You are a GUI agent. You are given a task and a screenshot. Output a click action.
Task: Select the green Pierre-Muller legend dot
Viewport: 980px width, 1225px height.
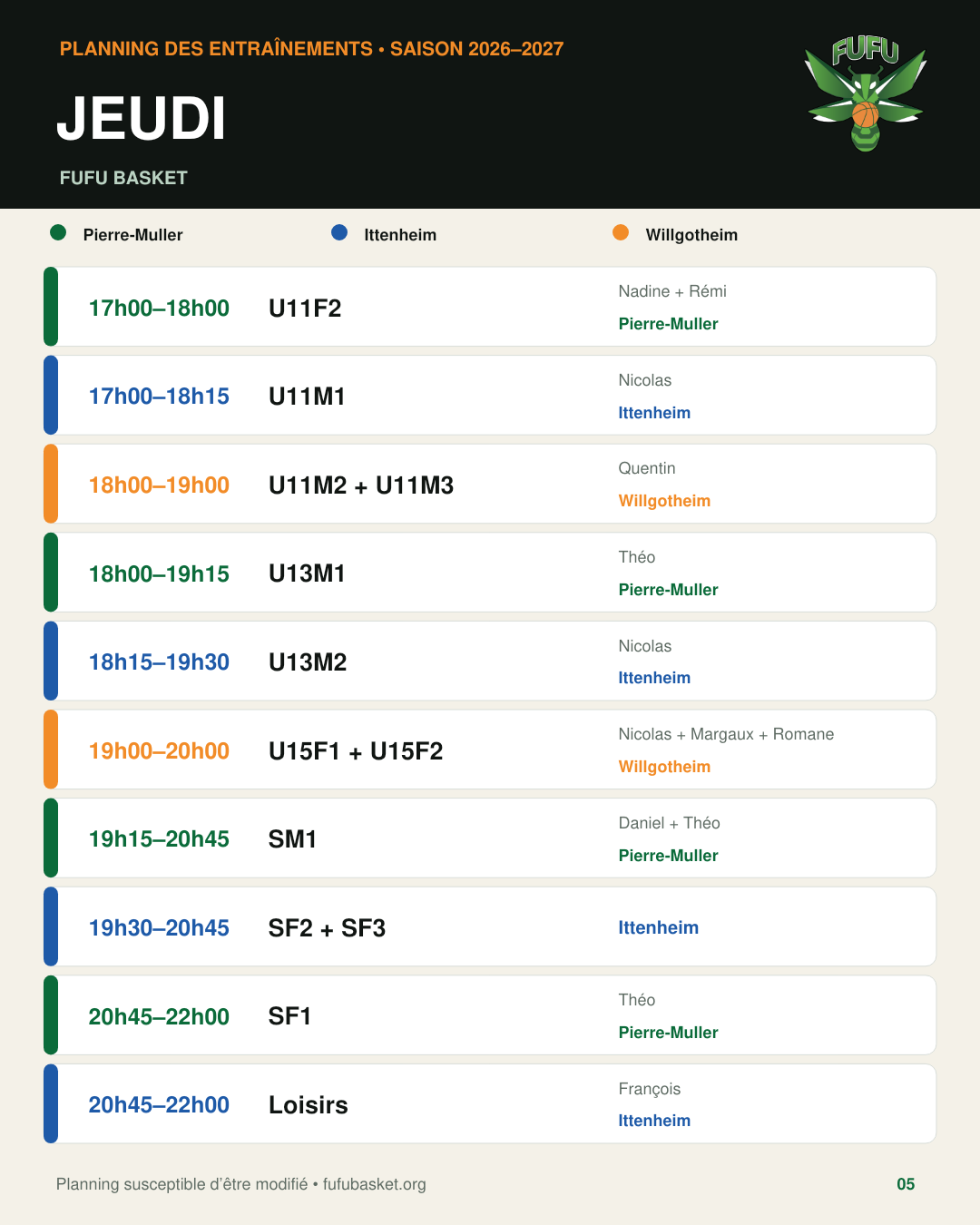tap(58, 232)
